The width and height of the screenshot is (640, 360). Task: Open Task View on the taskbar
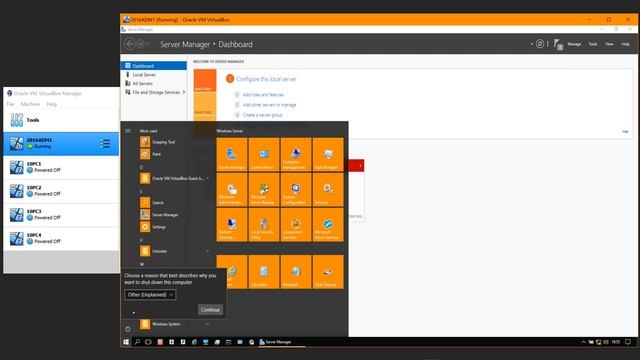(x=148, y=342)
